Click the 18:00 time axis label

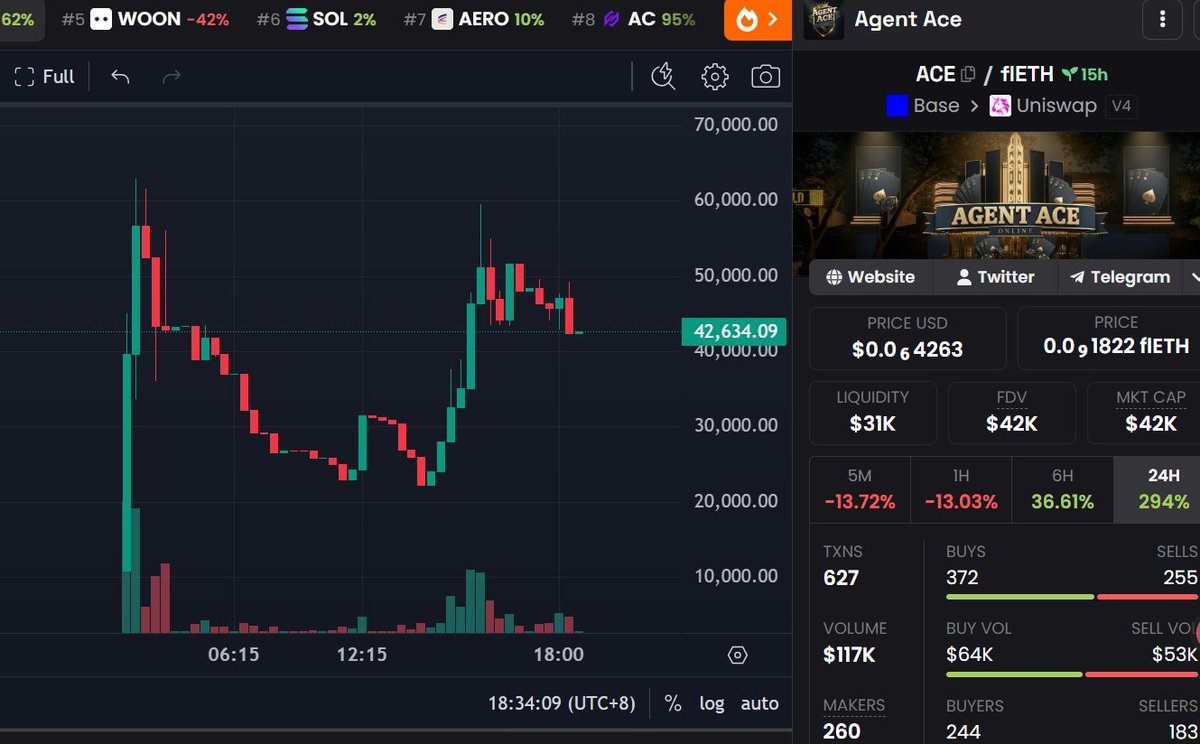[x=559, y=655]
